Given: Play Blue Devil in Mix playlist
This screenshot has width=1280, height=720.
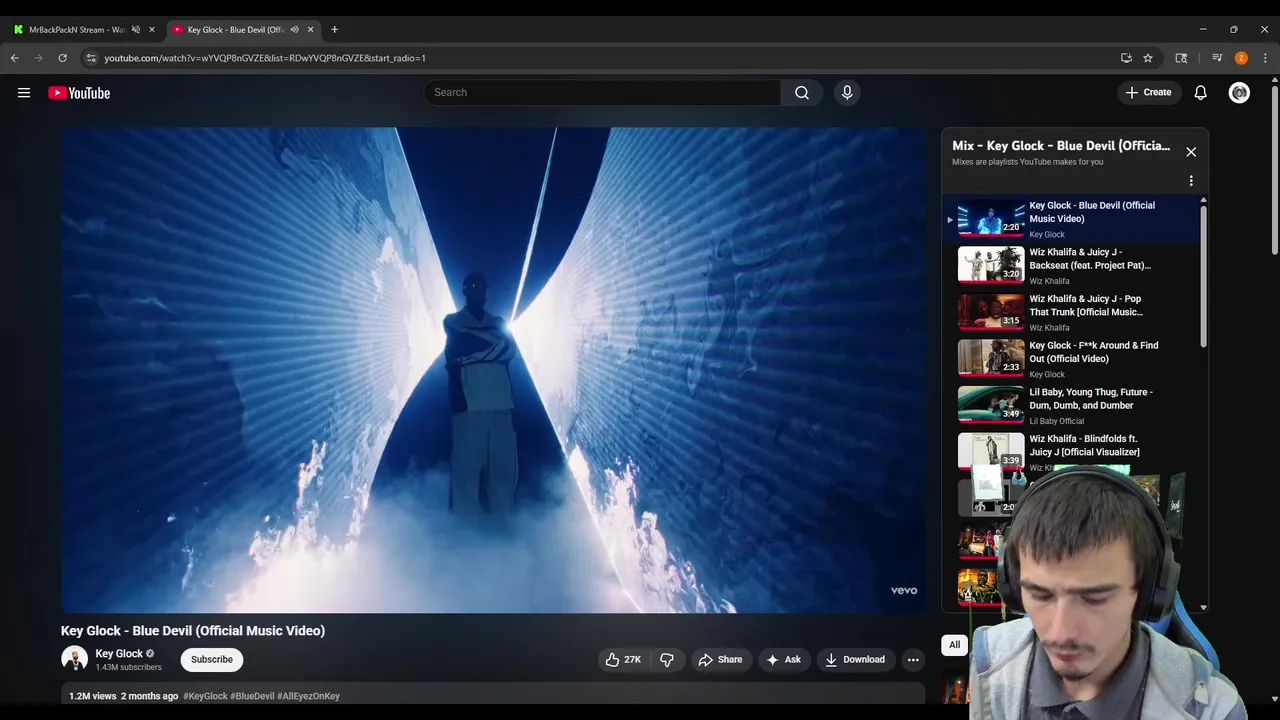Looking at the screenshot, I should tap(1071, 219).
